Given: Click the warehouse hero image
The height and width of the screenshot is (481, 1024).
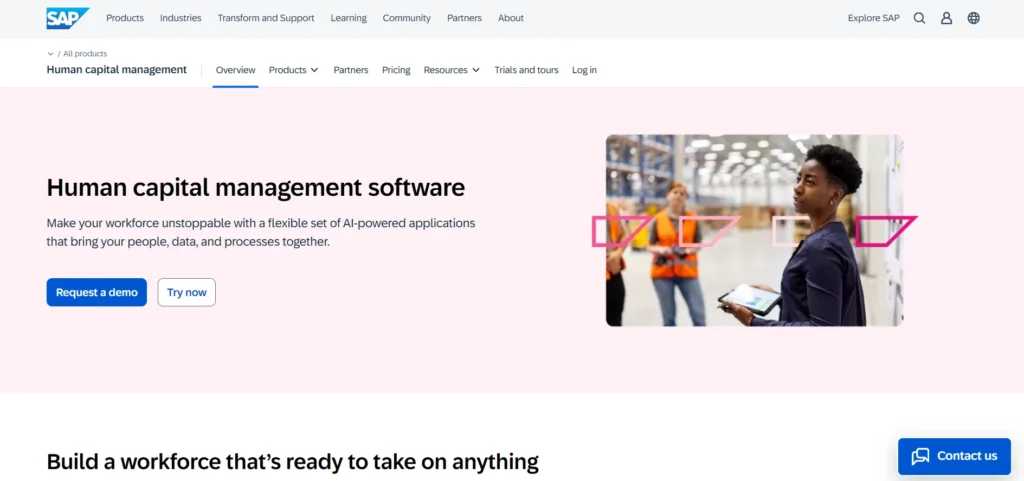Looking at the screenshot, I should tap(754, 230).
